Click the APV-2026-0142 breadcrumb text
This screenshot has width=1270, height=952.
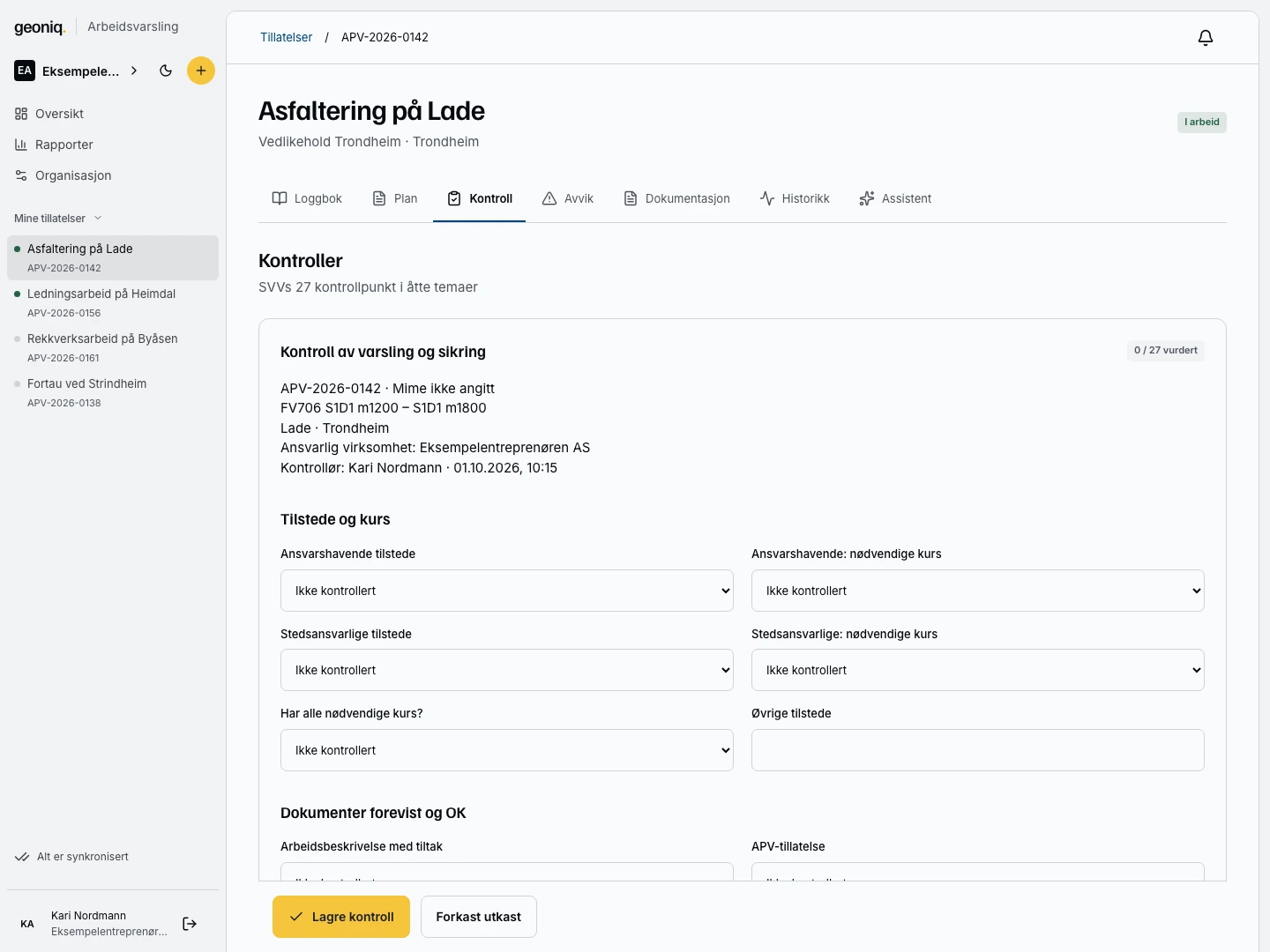click(x=385, y=37)
